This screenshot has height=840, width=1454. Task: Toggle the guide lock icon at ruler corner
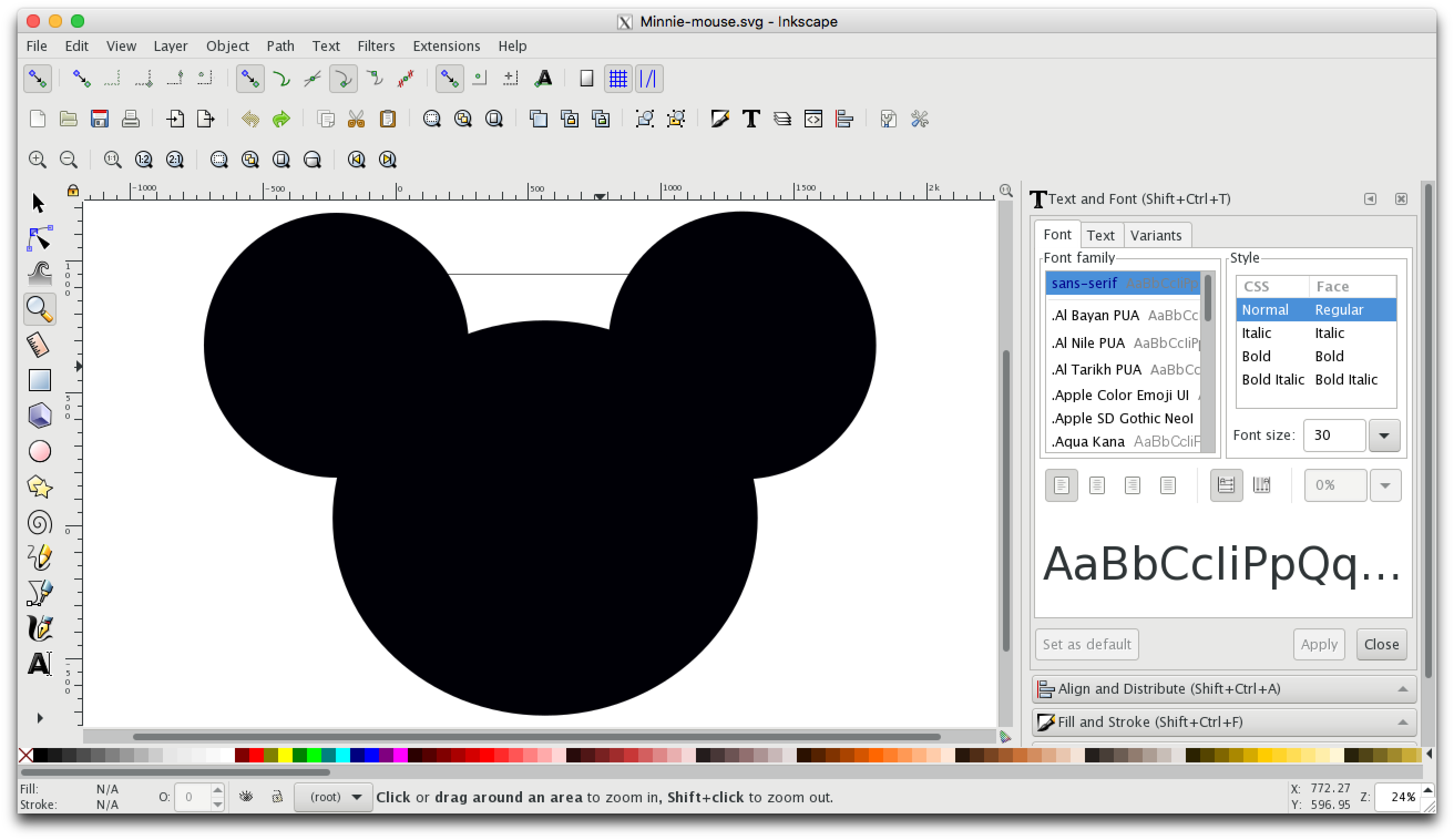pyautogui.click(x=73, y=191)
